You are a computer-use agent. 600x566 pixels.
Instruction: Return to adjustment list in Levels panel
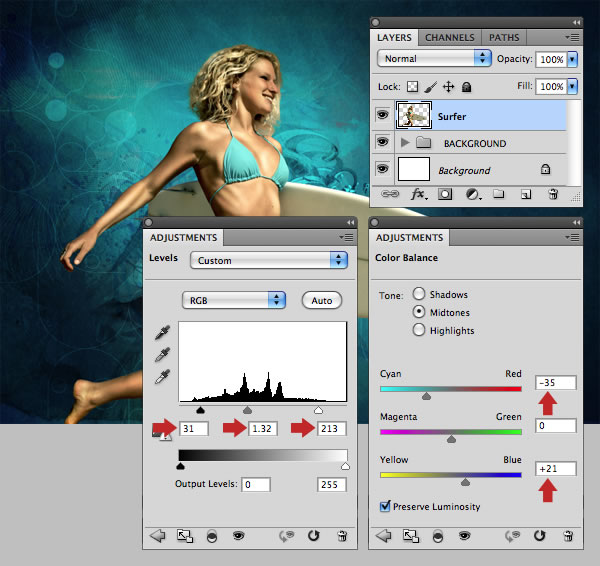(157, 535)
